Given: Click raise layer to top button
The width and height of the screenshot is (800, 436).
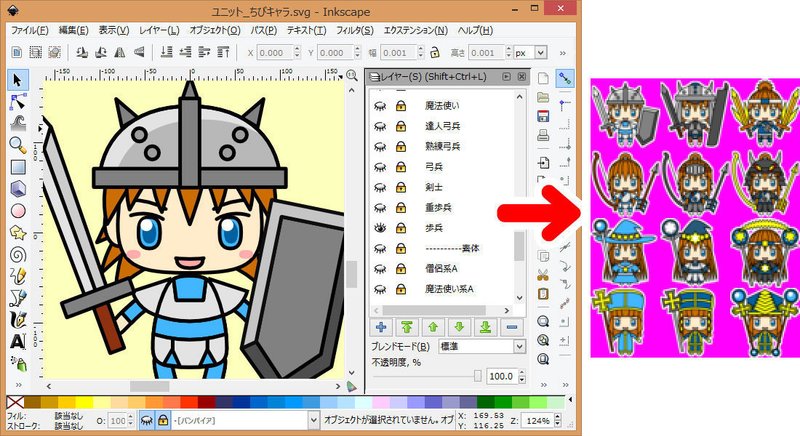Looking at the screenshot, I should [407, 327].
